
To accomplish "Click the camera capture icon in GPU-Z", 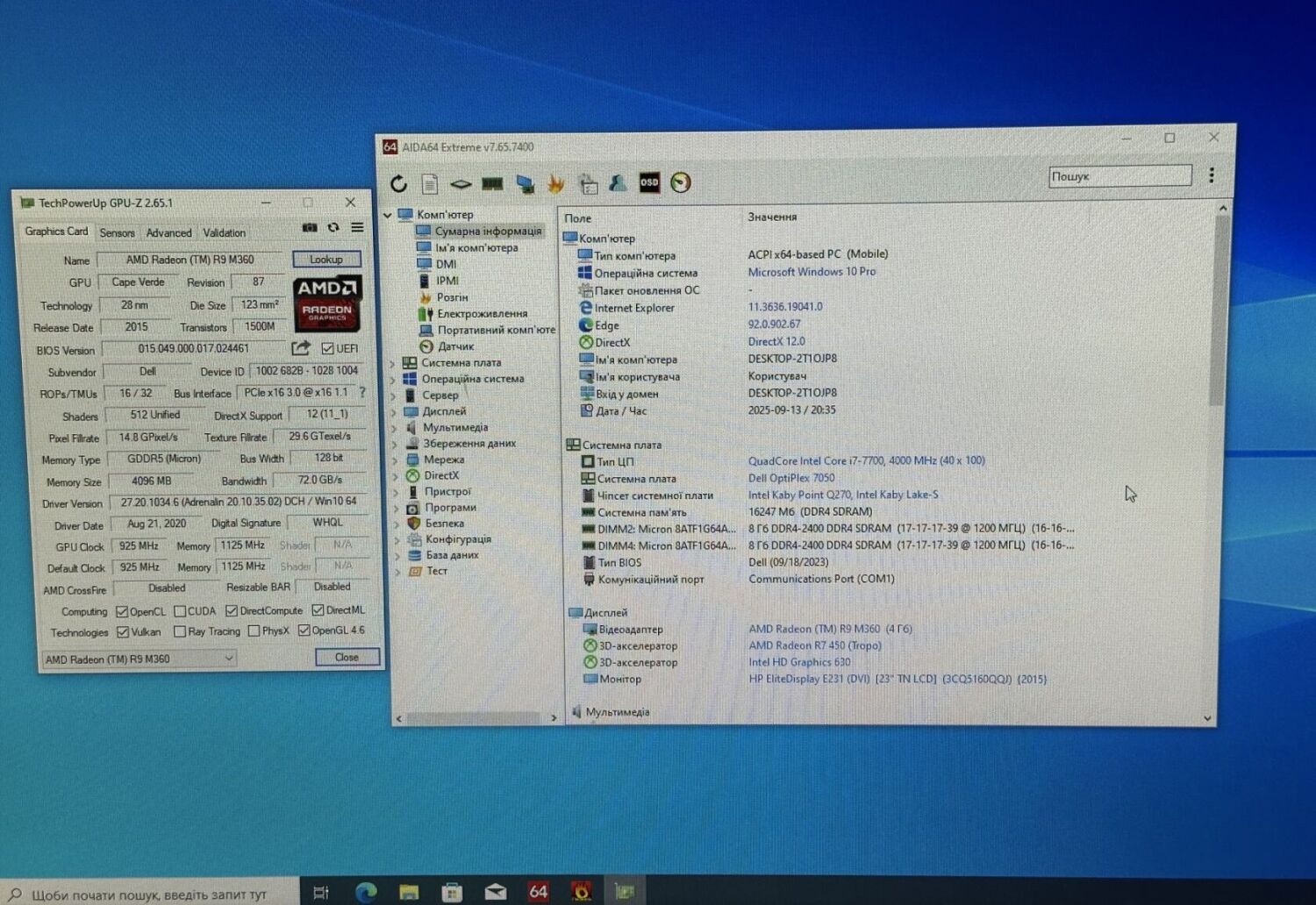I will point(308,227).
